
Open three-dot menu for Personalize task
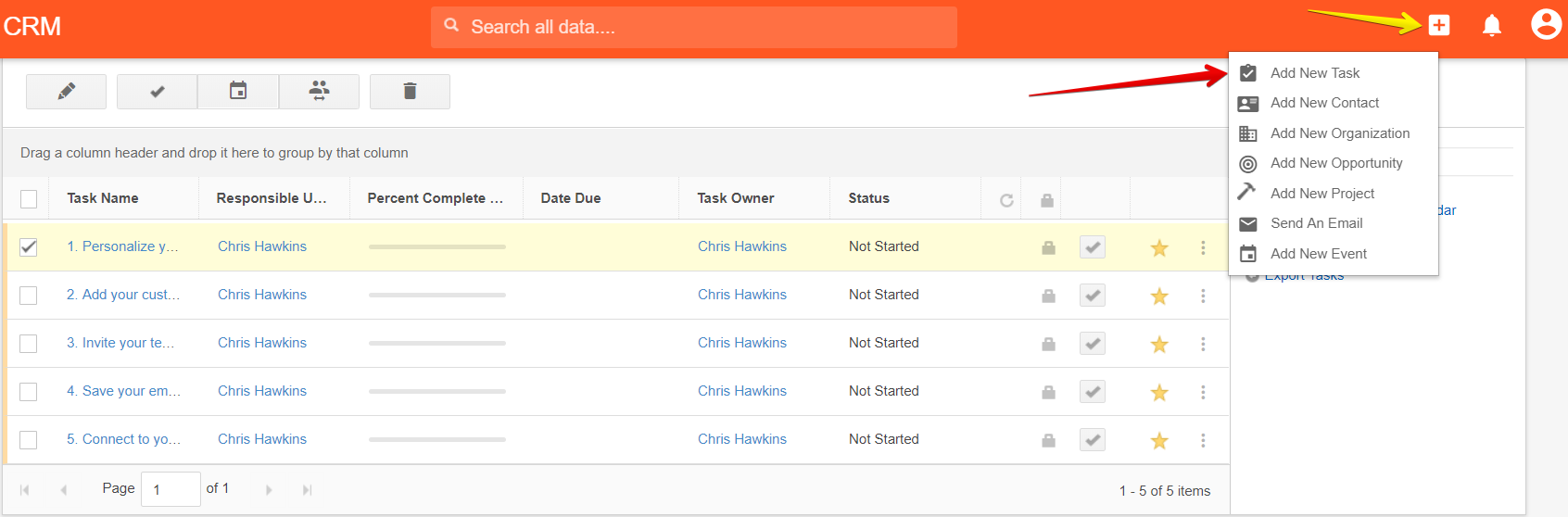pyautogui.click(x=1203, y=247)
